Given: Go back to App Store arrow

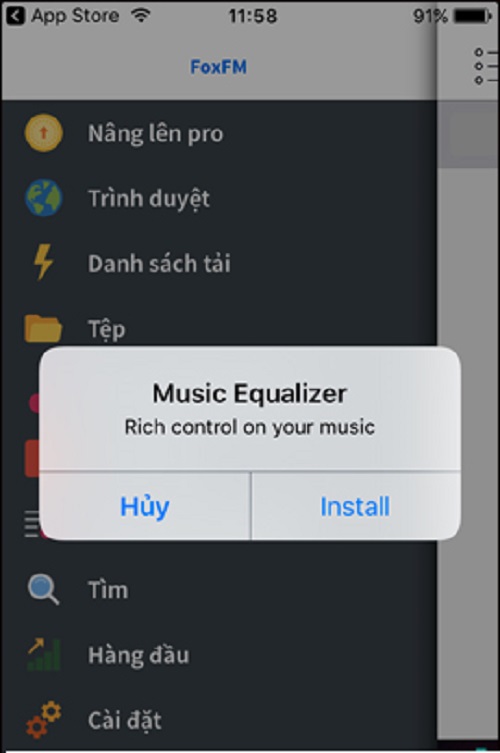Looking at the screenshot, I should click(x=15, y=16).
